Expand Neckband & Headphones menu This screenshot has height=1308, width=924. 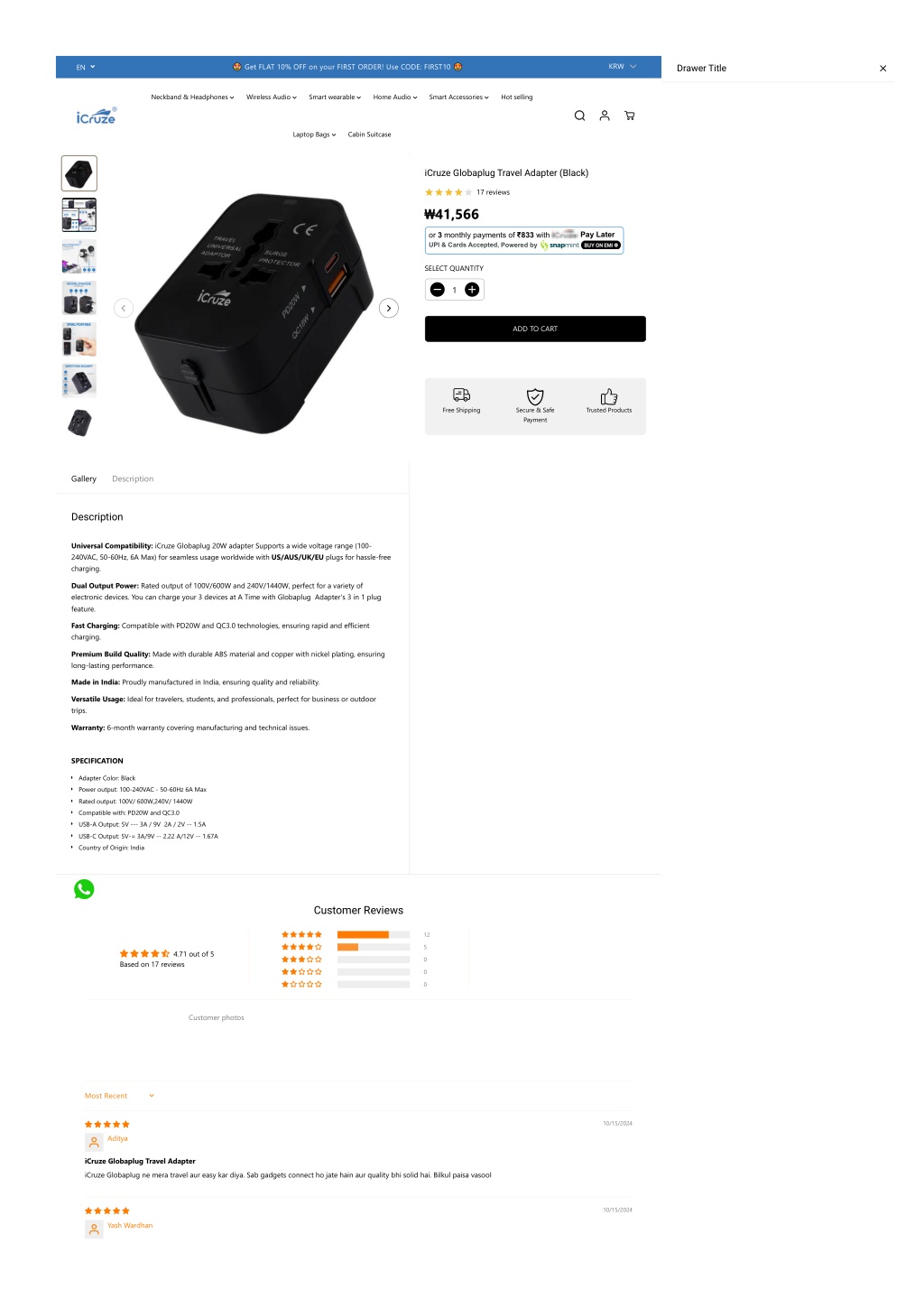click(x=192, y=97)
